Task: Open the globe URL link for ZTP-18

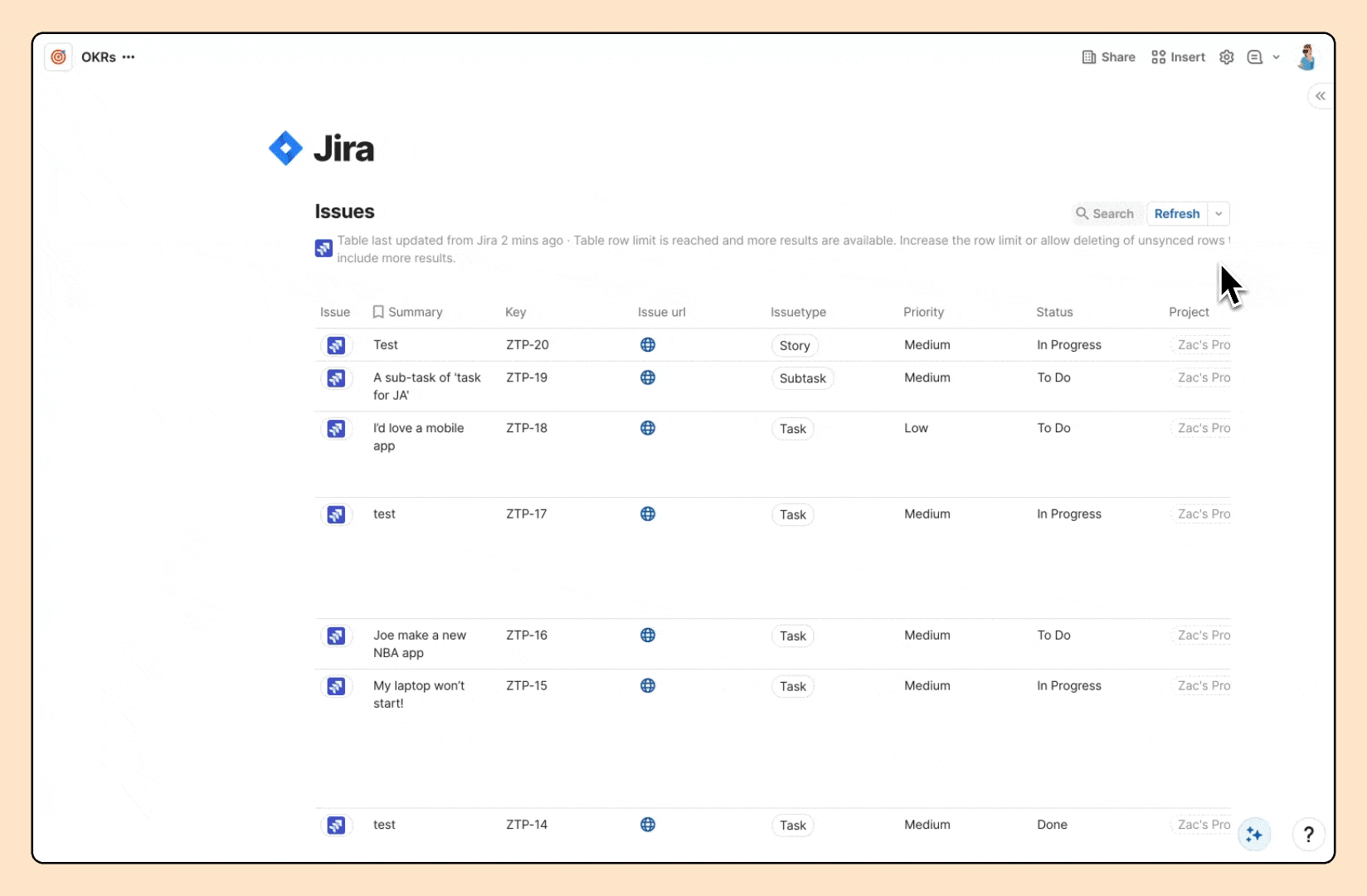Action: (x=648, y=428)
